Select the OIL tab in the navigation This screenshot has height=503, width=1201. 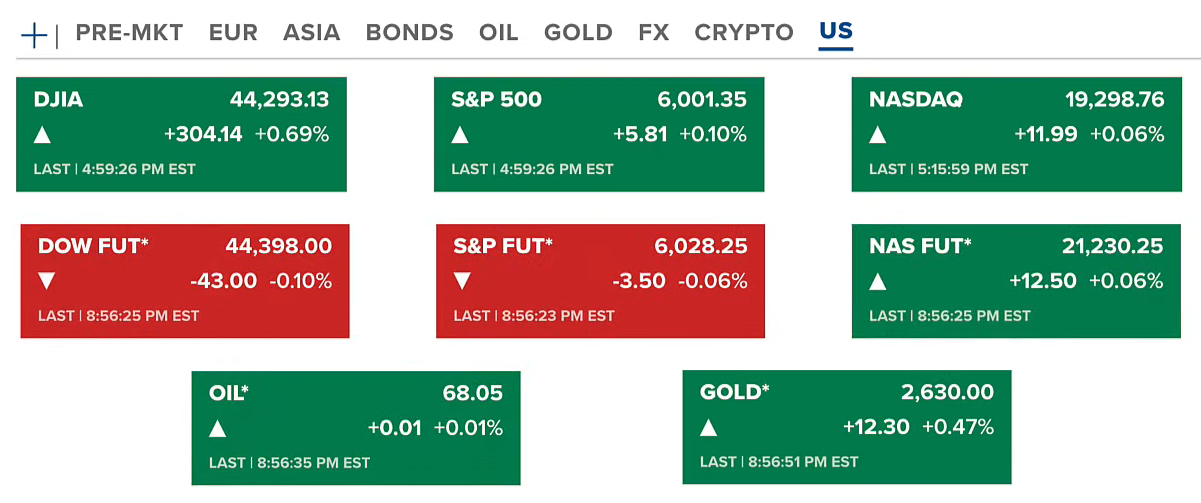click(x=498, y=32)
